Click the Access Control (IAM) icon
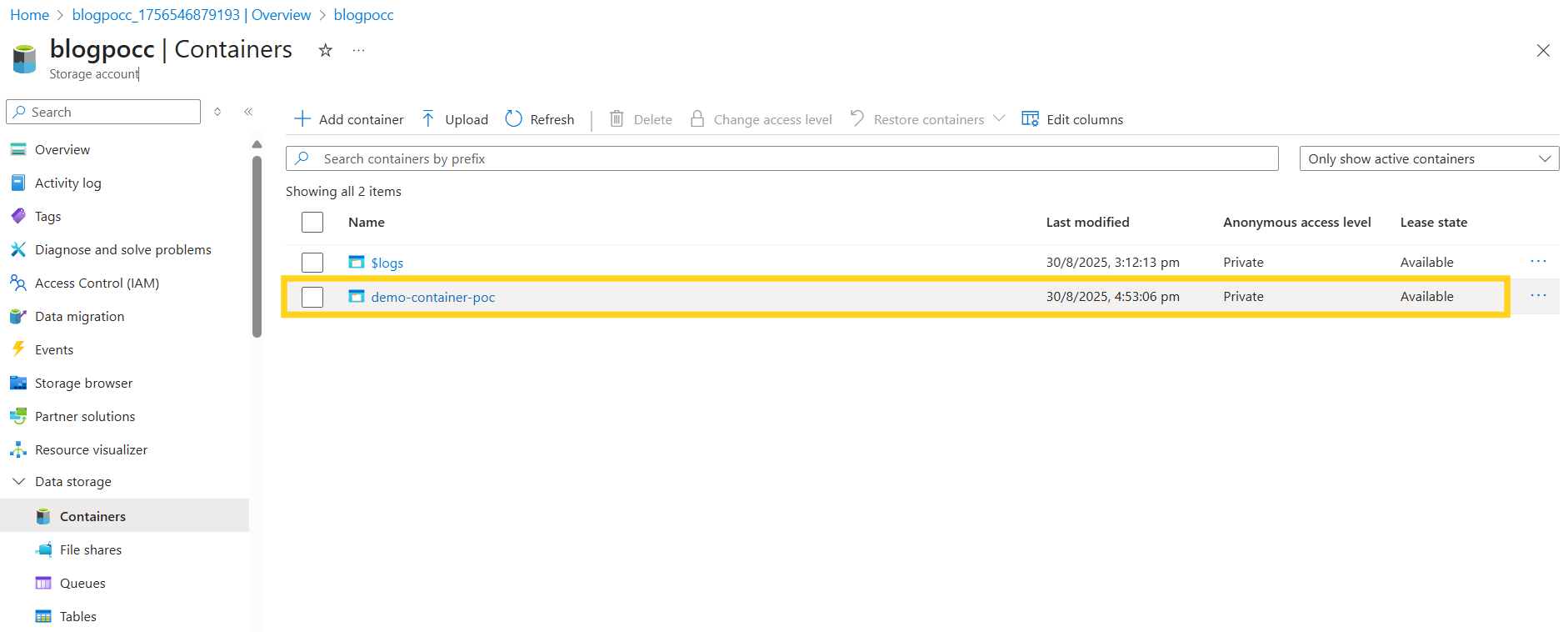 (x=18, y=283)
